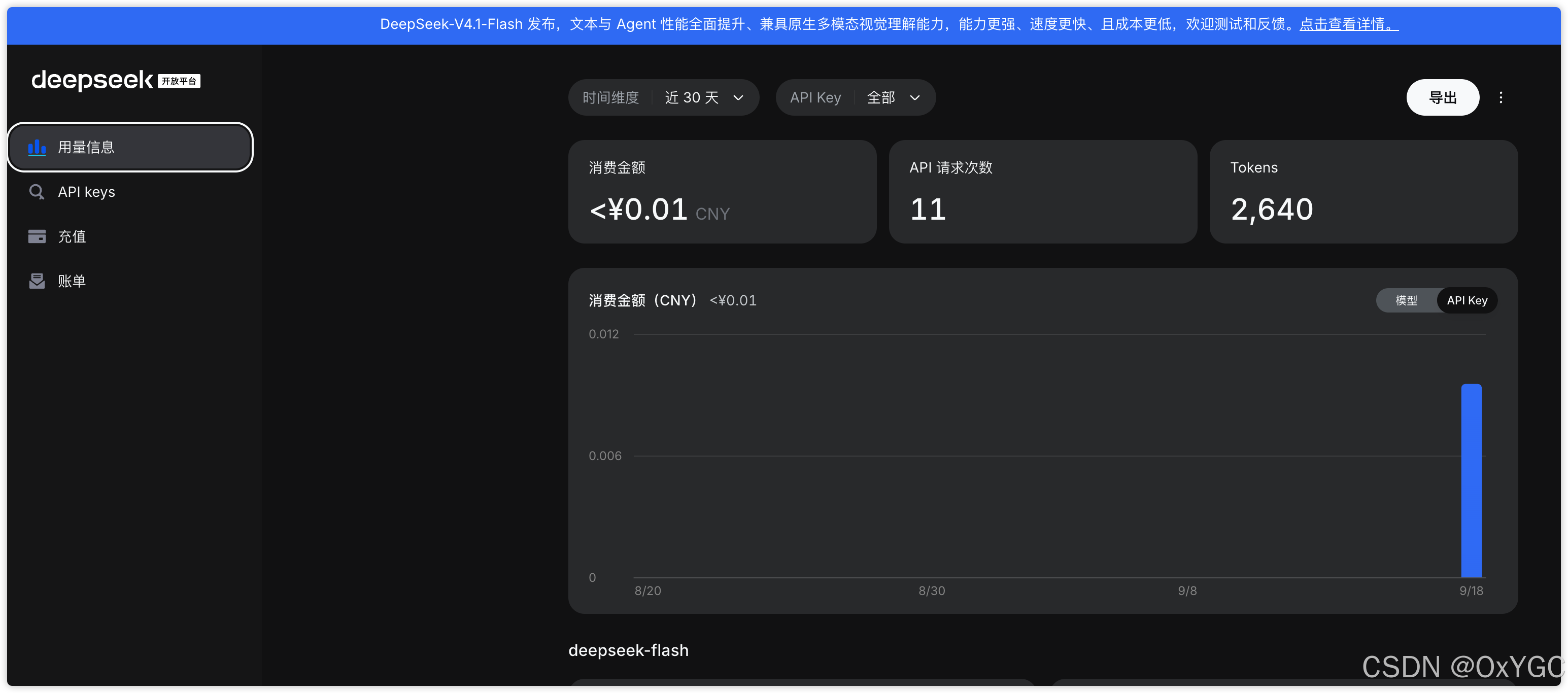The image size is (1568, 693).
Task: Click the card icon beside 充值
Action: point(37,237)
